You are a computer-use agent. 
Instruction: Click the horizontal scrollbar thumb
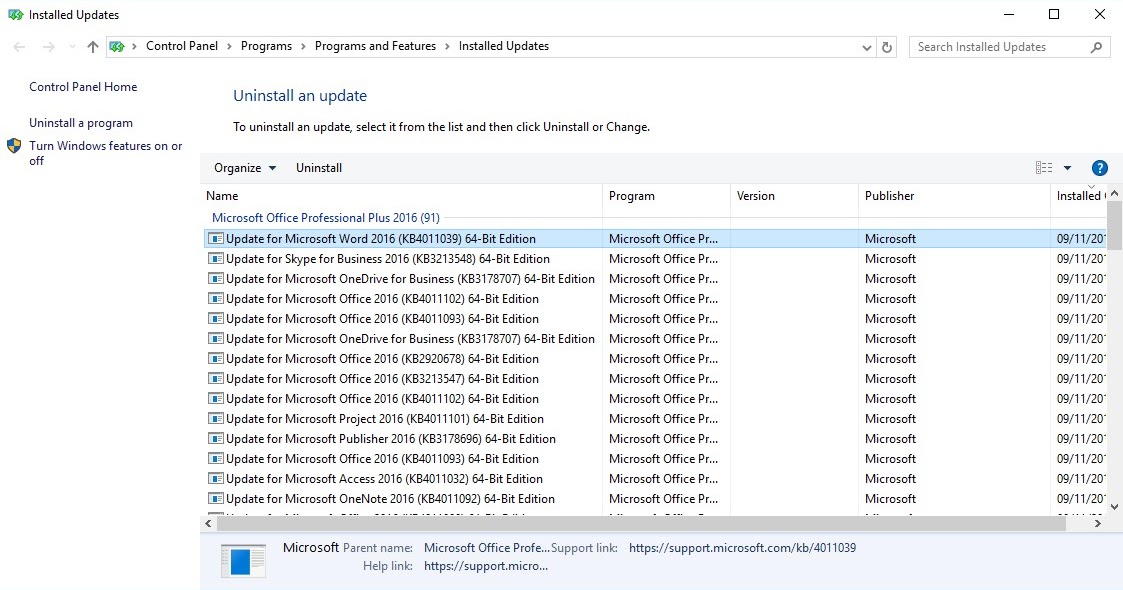coord(641,523)
